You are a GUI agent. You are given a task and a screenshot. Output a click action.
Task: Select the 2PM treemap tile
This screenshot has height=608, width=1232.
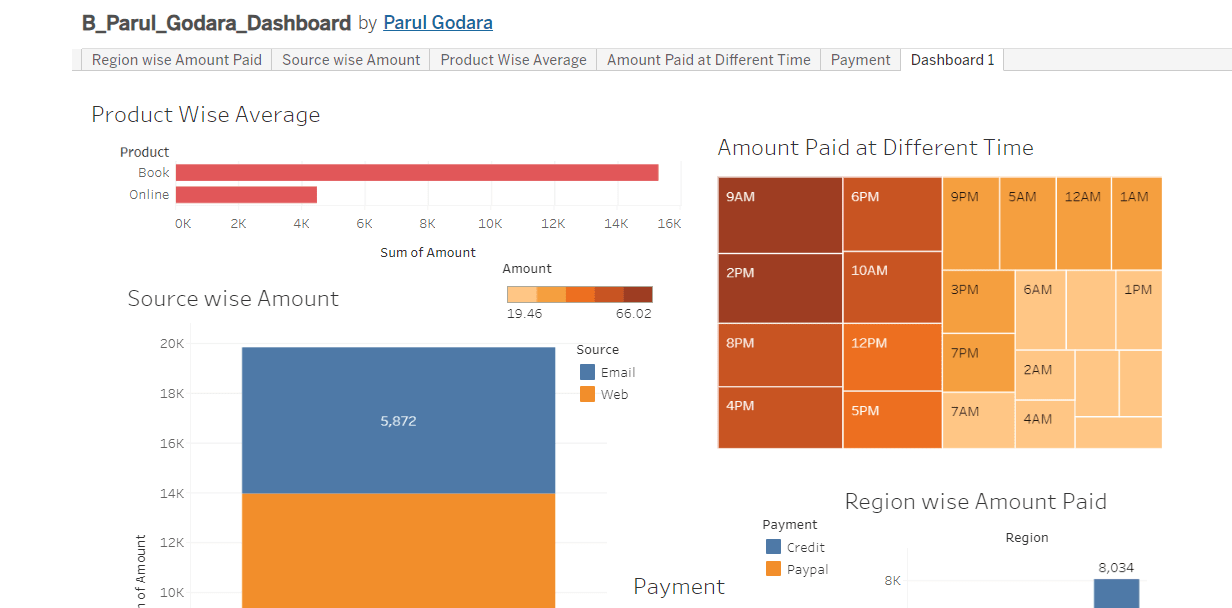tap(780, 288)
